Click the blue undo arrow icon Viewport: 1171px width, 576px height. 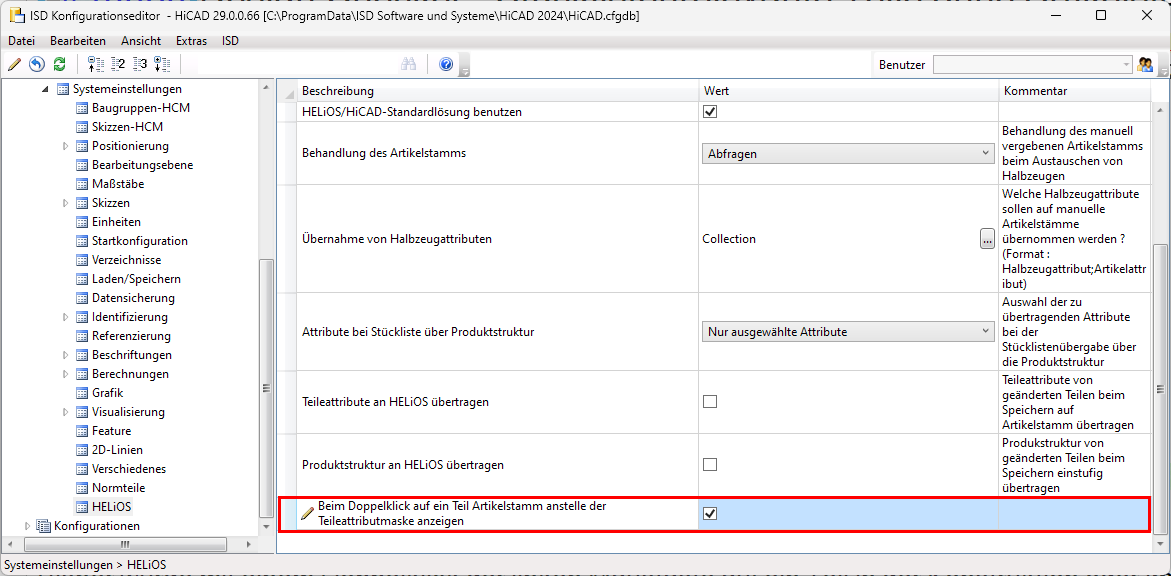(37, 64)
